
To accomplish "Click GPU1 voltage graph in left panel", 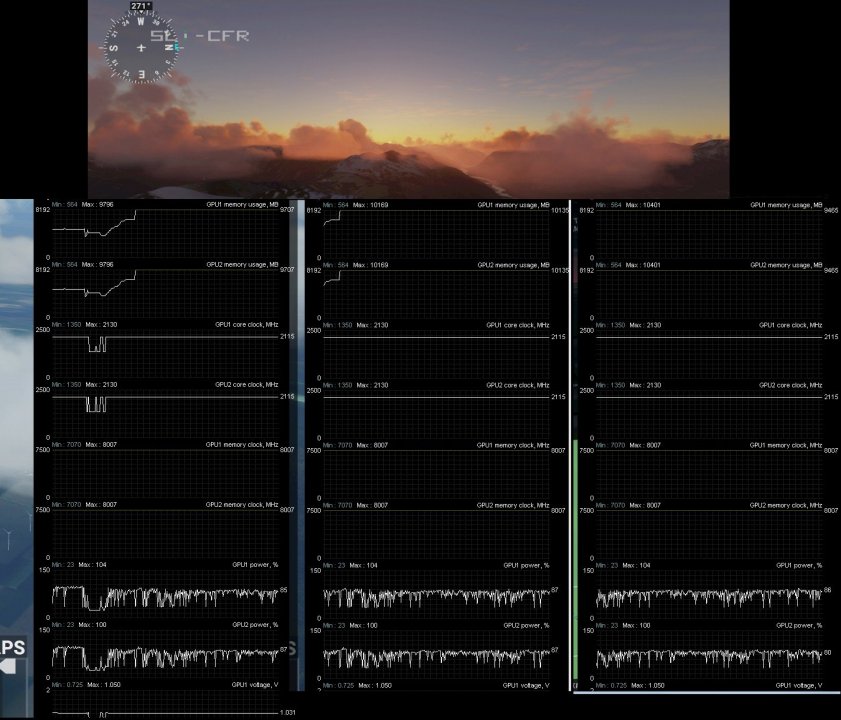I will [165, 712].
